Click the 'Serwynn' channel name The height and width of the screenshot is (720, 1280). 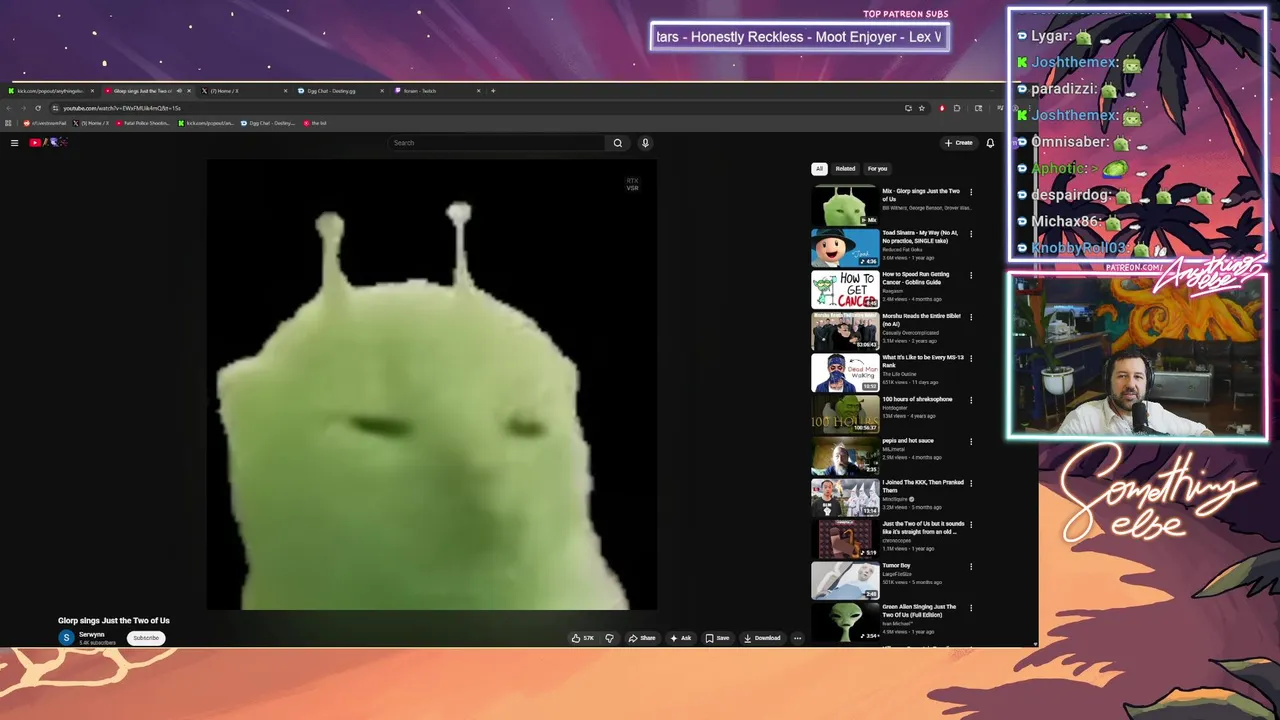(x=92, y=635)
